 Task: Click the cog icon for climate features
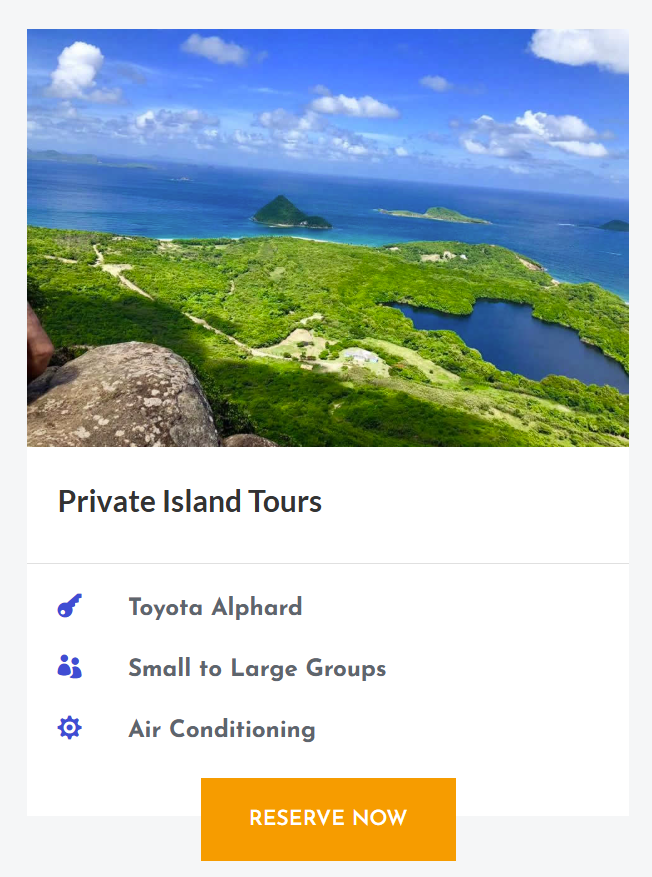(68, 728)
